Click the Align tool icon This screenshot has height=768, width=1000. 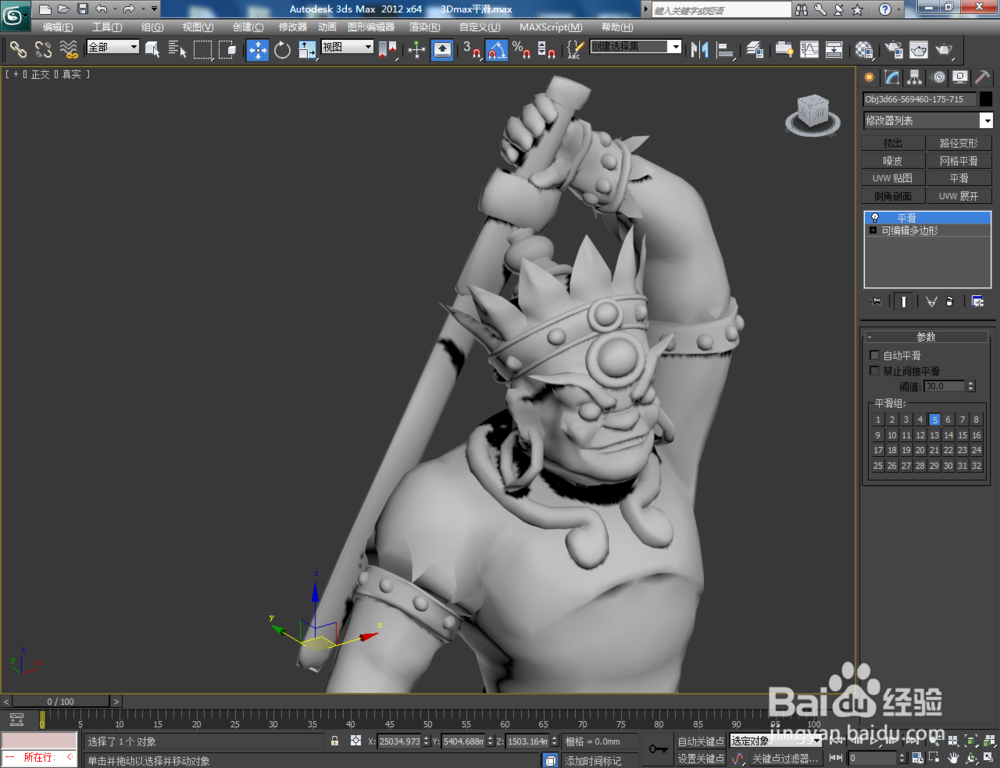725,50
